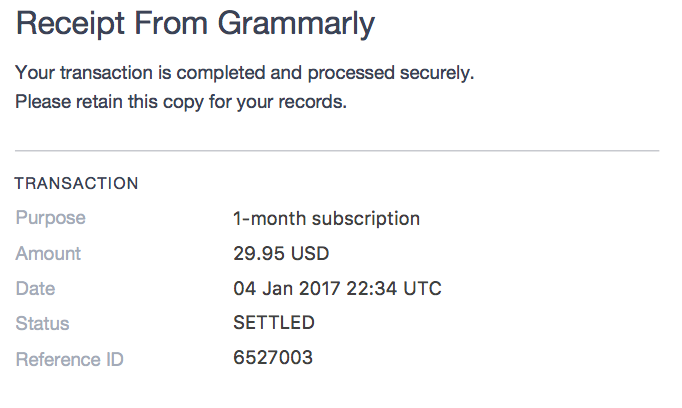Select the Reference ID label
This screenshot has height=408, width=682.
[x=70, y=360]
